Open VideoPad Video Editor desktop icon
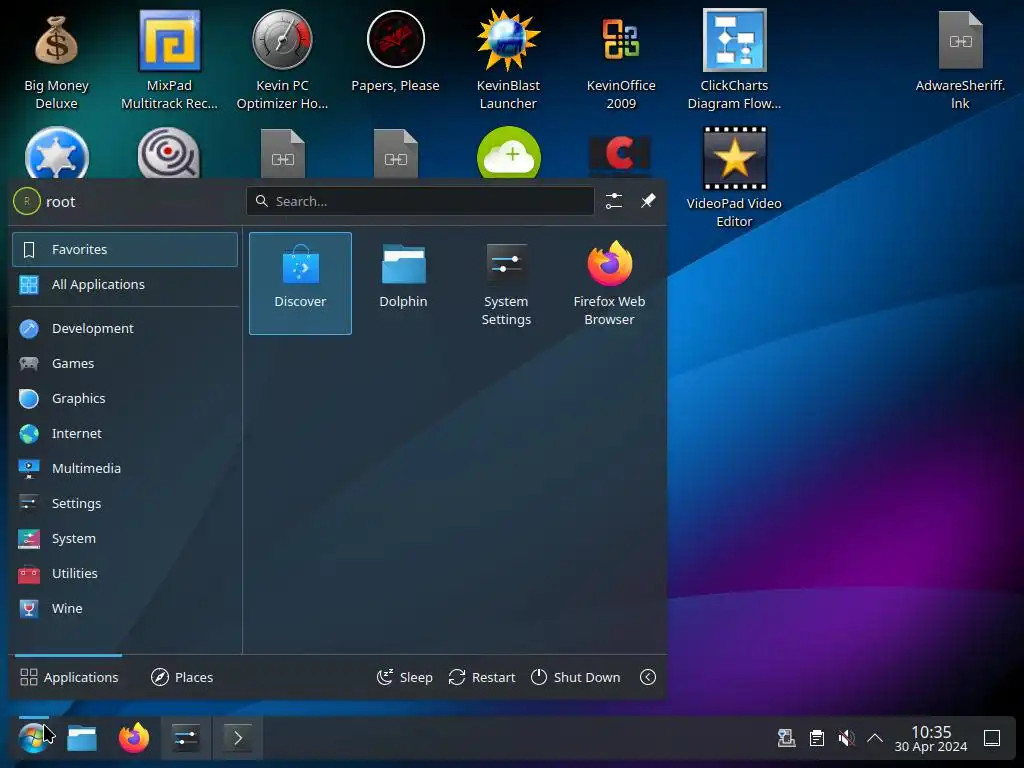The height and width of the screenshot is (768, 1024). pos(734,177)
